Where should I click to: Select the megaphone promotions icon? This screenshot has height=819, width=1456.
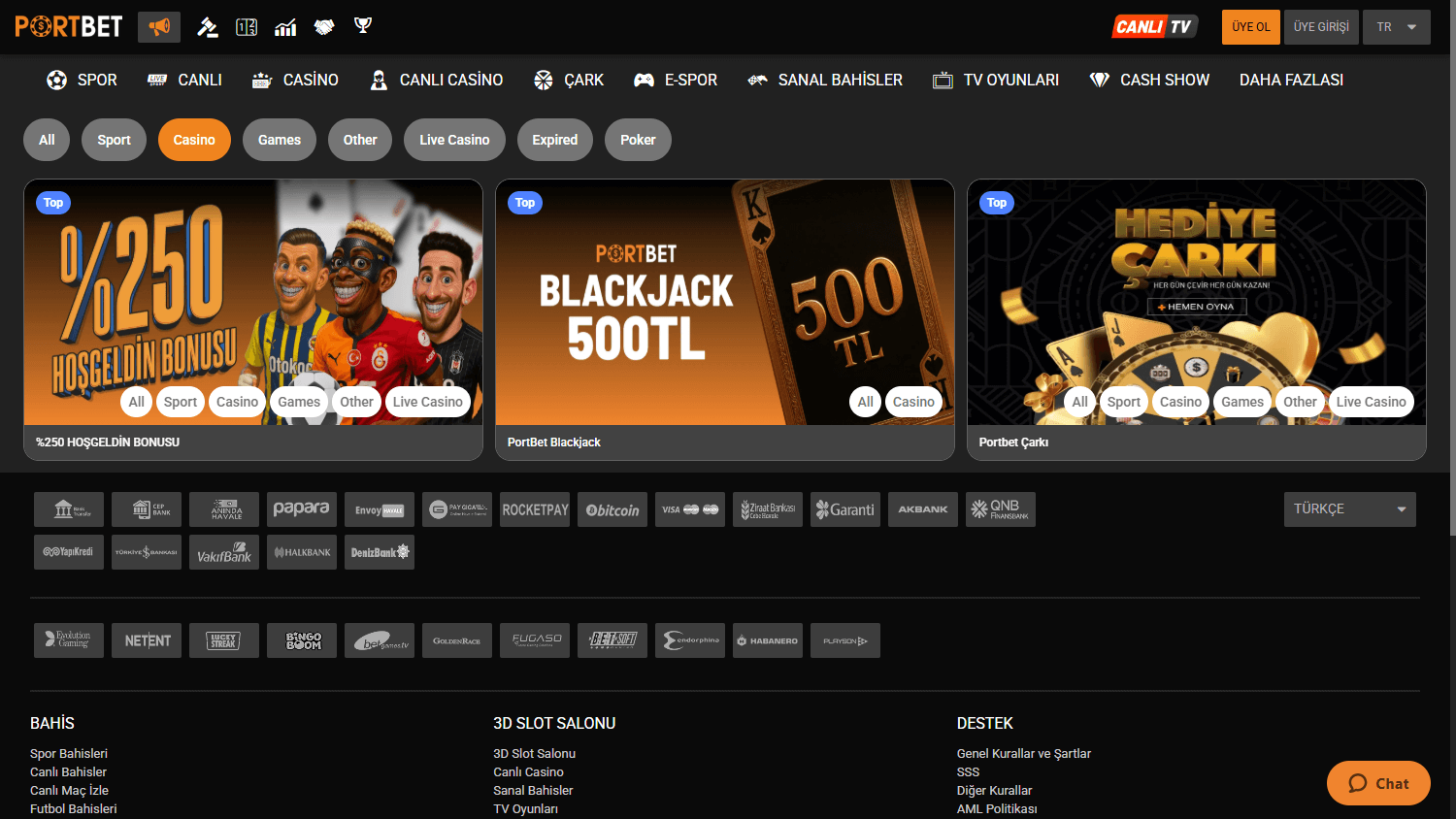click(x=158, y=26)
